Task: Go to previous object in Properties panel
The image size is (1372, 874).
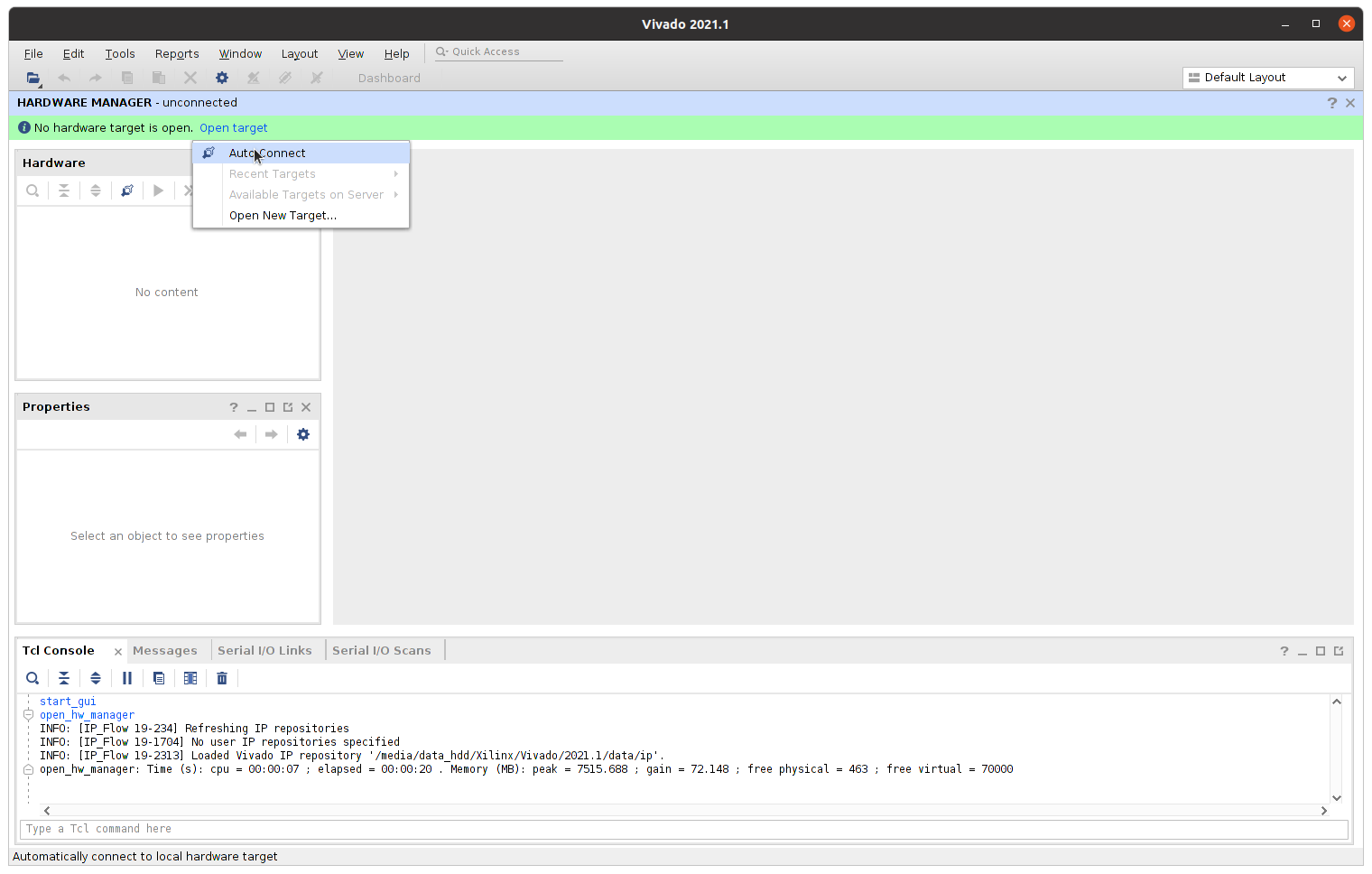Action: click(240, 434)
